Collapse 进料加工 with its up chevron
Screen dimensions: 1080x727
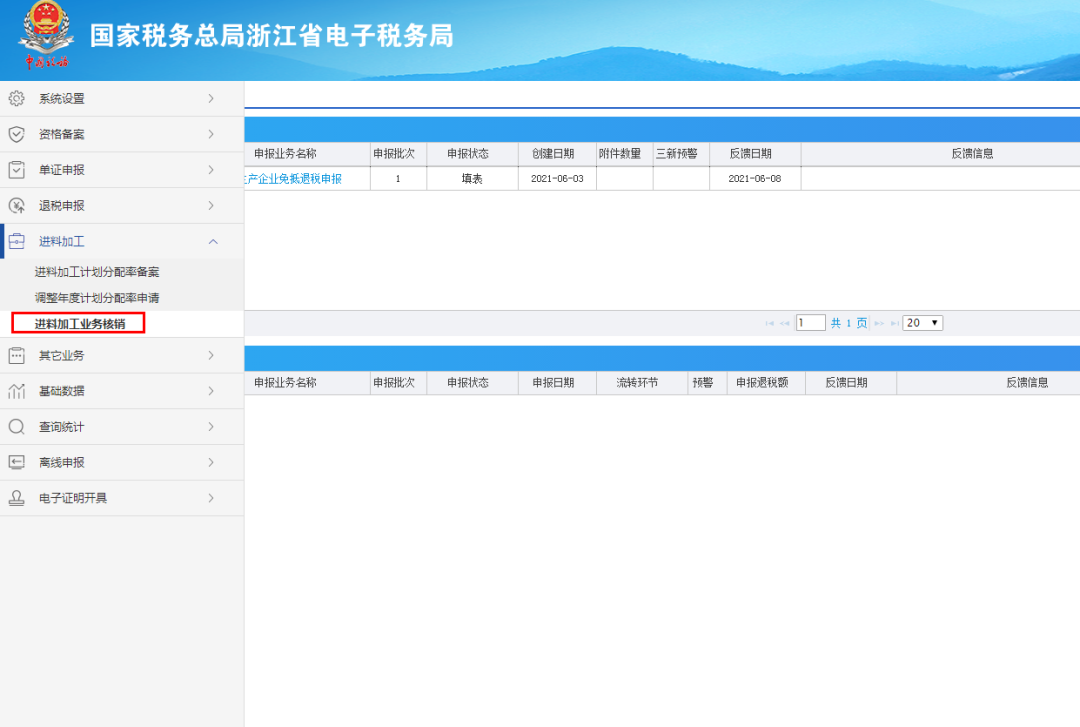click(213, 242)
